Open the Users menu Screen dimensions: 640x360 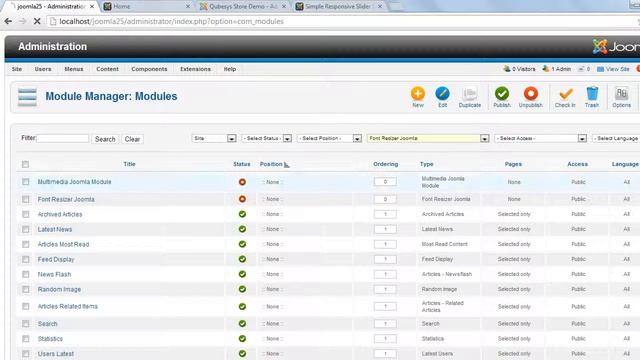43,69
